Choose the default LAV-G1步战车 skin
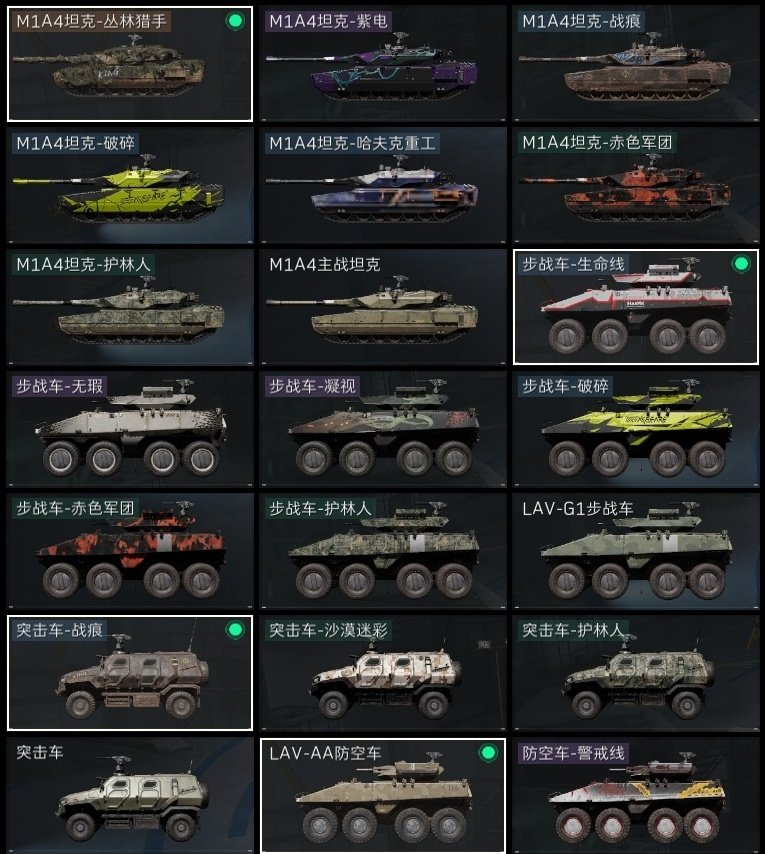Viewport: 765px width, 854px height. (x=636, y=551)
